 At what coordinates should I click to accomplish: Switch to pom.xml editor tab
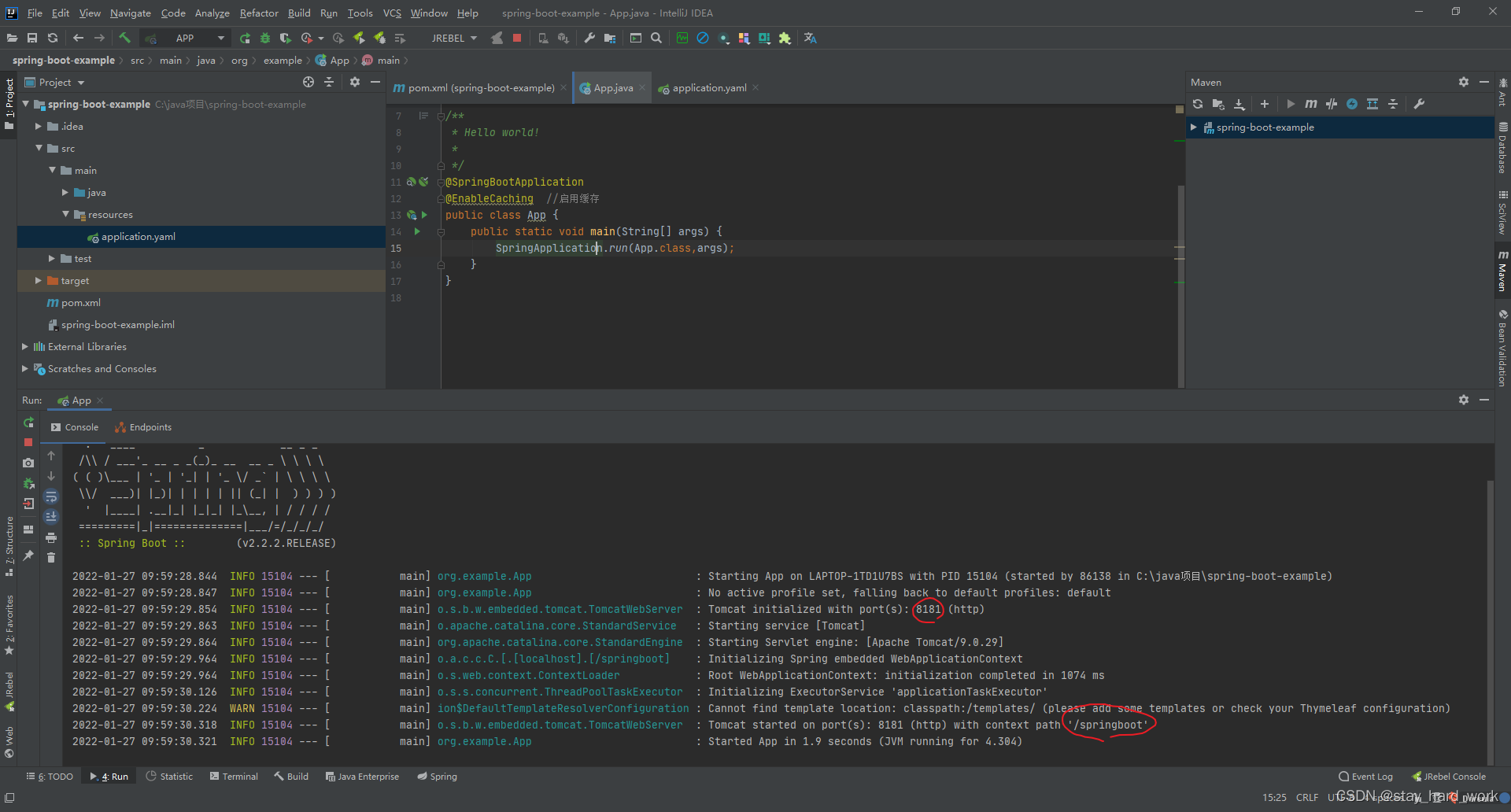click(481, 87)
